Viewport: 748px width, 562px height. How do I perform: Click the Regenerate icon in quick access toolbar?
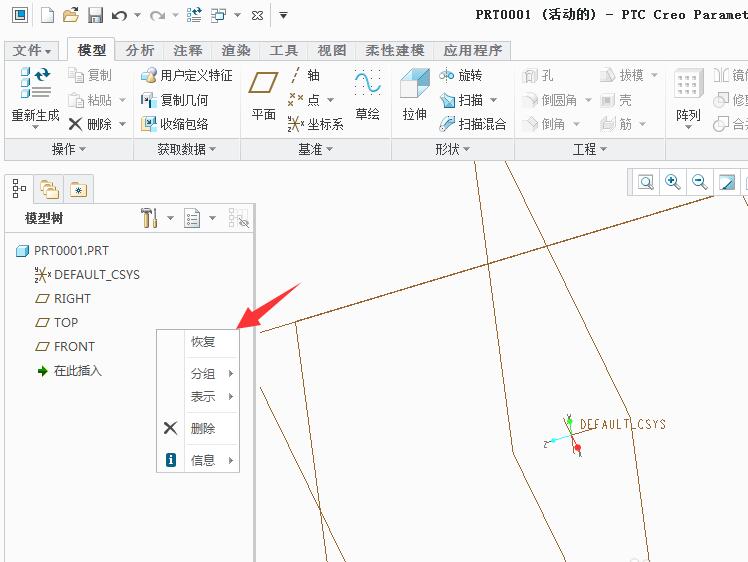coord(194,15)
